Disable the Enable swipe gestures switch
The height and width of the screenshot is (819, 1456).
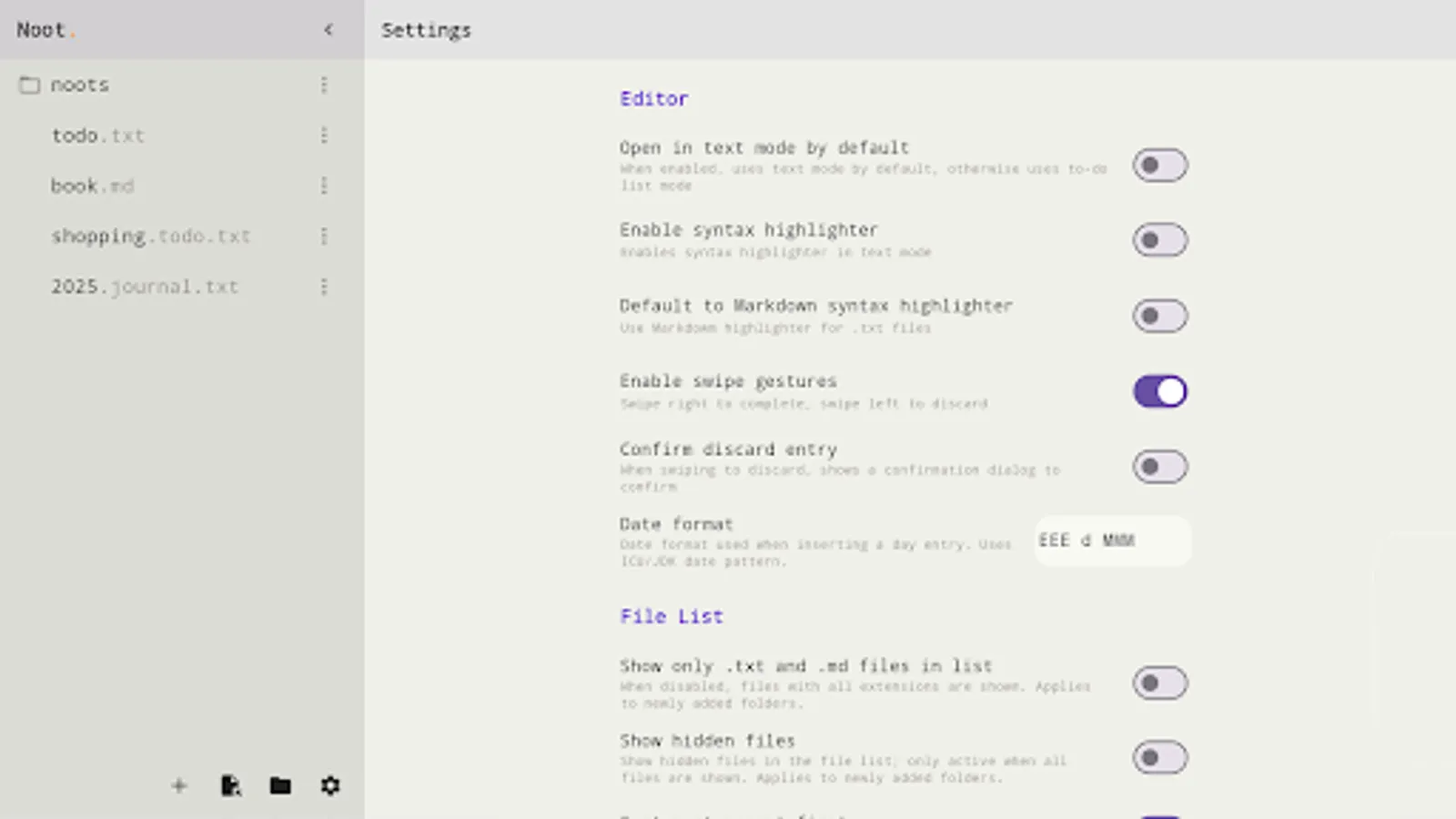tap(1160, 391)
